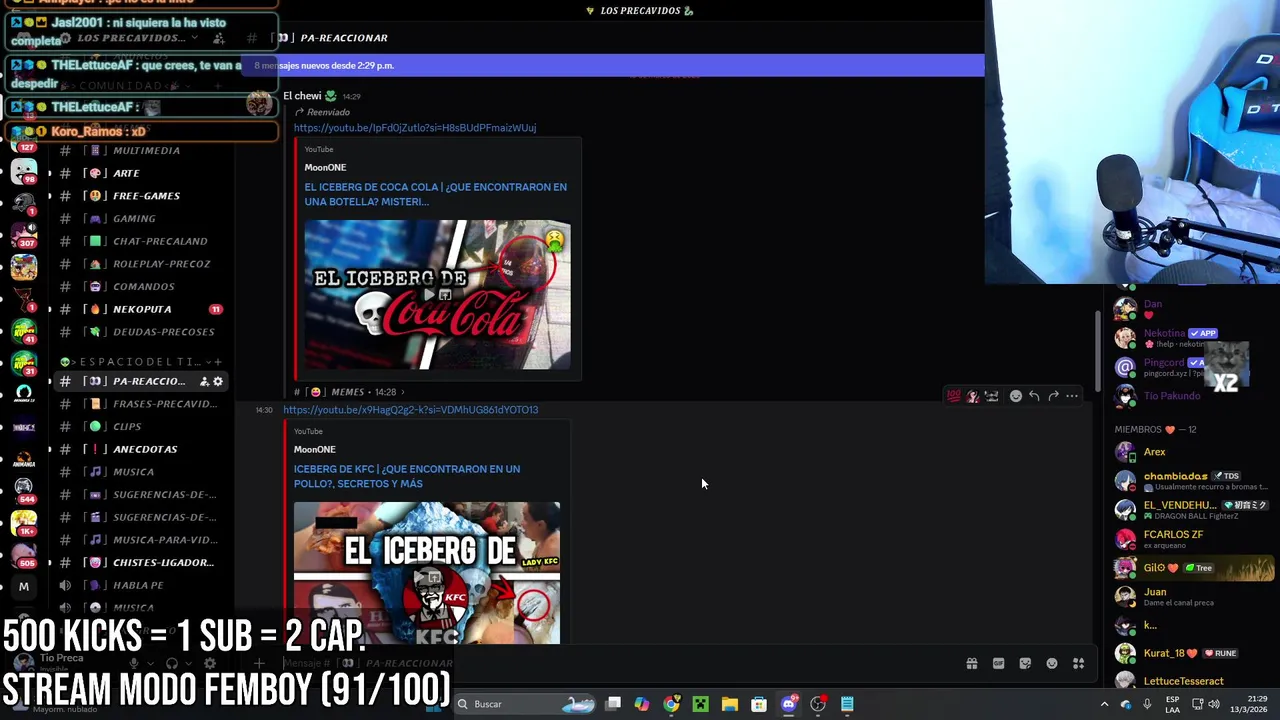Image resolution: width=1280 pixels, height=720 pixels.
Task: Open El chewi's user profile name
Action: (x=303, y=96)
